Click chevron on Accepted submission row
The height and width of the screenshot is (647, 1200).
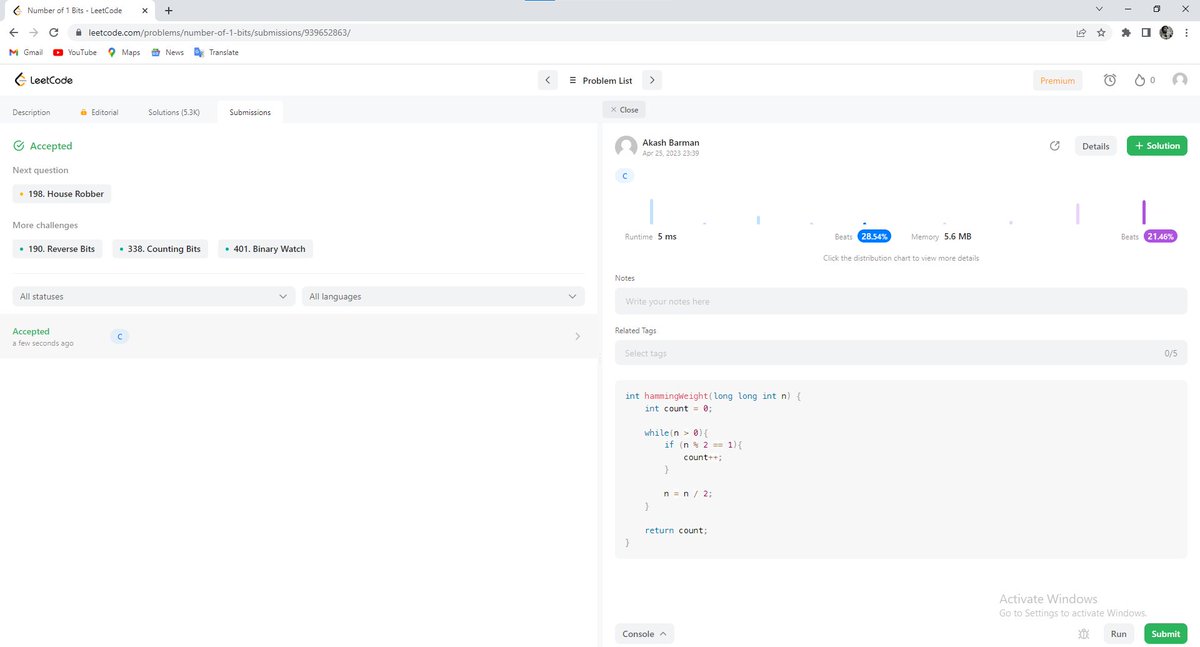pos(577,337)
